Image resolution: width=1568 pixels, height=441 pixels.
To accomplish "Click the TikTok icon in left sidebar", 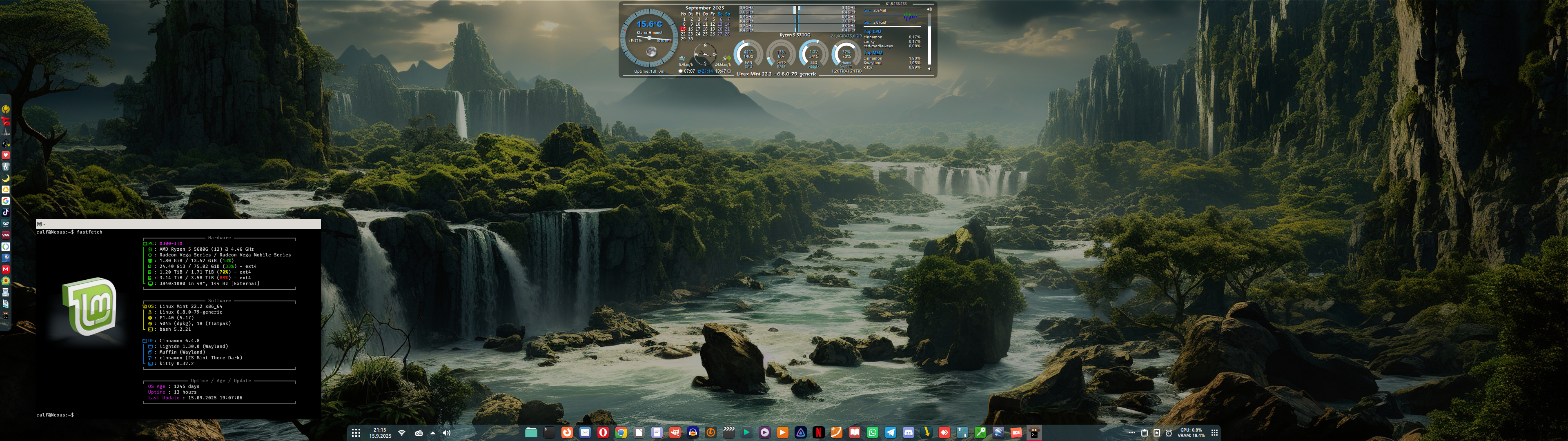I will pyautogui.click(x=5, y=212).
